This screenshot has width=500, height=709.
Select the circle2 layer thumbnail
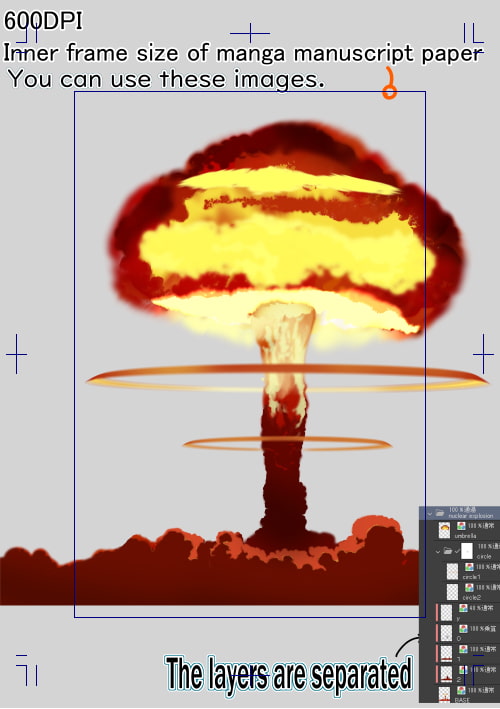(x=453, y=592)
